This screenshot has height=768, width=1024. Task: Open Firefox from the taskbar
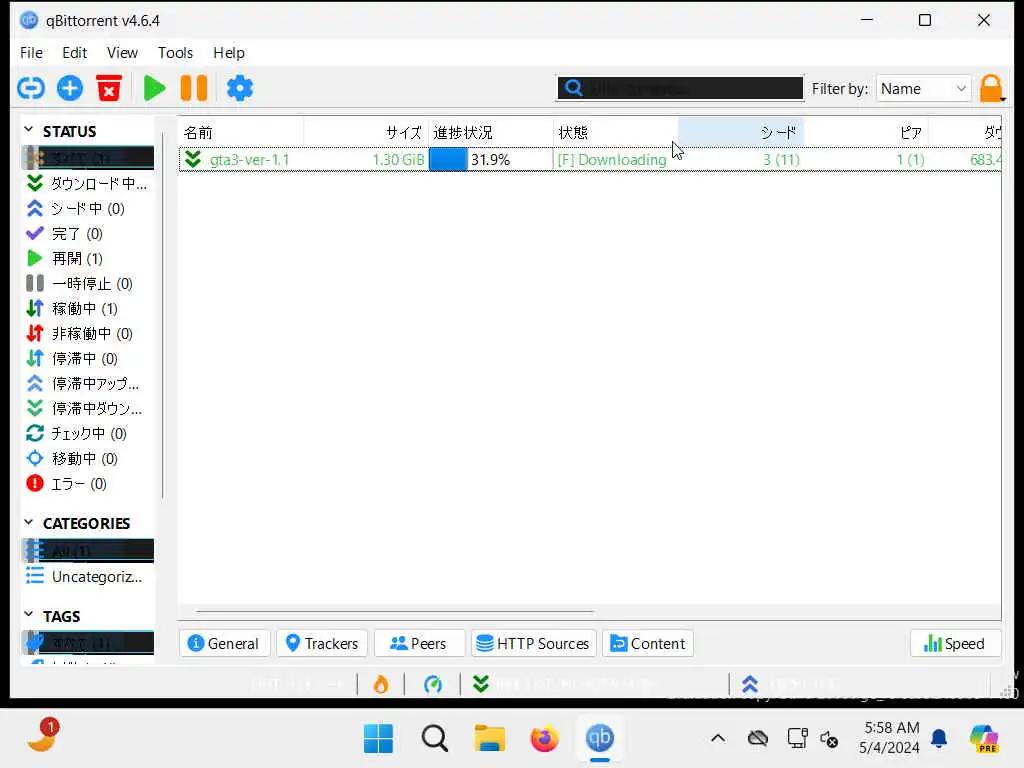coord(544,739)
